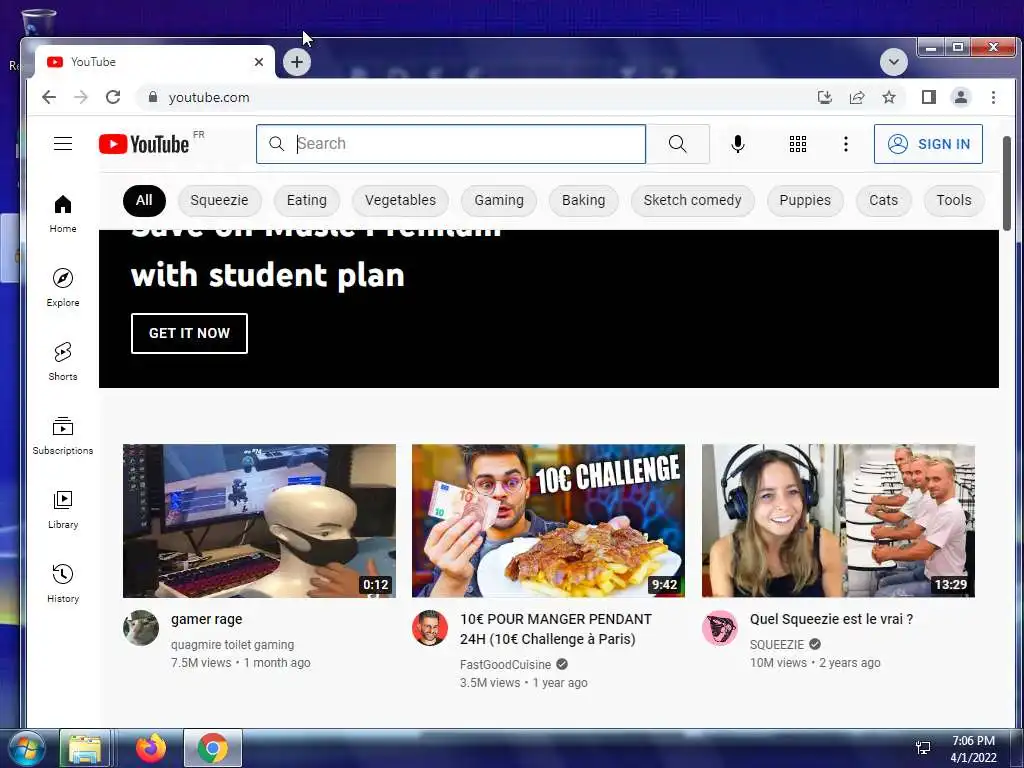The width and height of the screenshot is (1024, 768).
Task: Click the network tray icon
Action: point(923,748)
